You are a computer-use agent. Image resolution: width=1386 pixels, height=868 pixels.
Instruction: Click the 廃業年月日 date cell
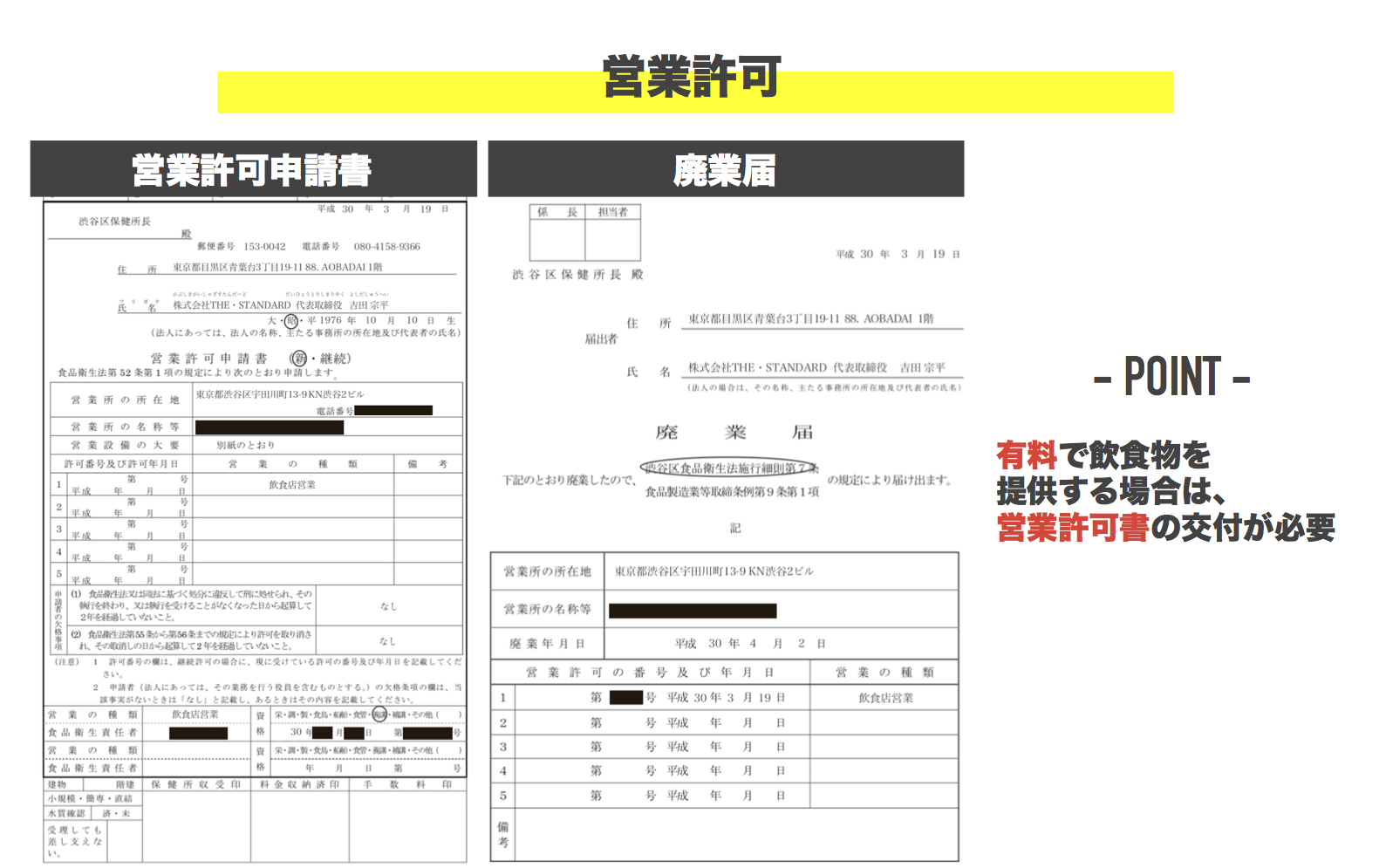click(781, 644)
